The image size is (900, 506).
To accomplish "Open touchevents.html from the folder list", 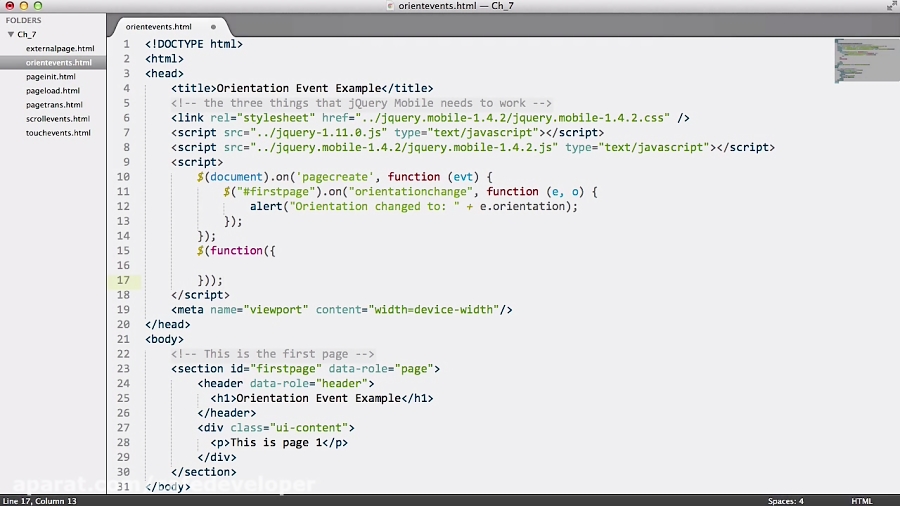I will (58, 133).
